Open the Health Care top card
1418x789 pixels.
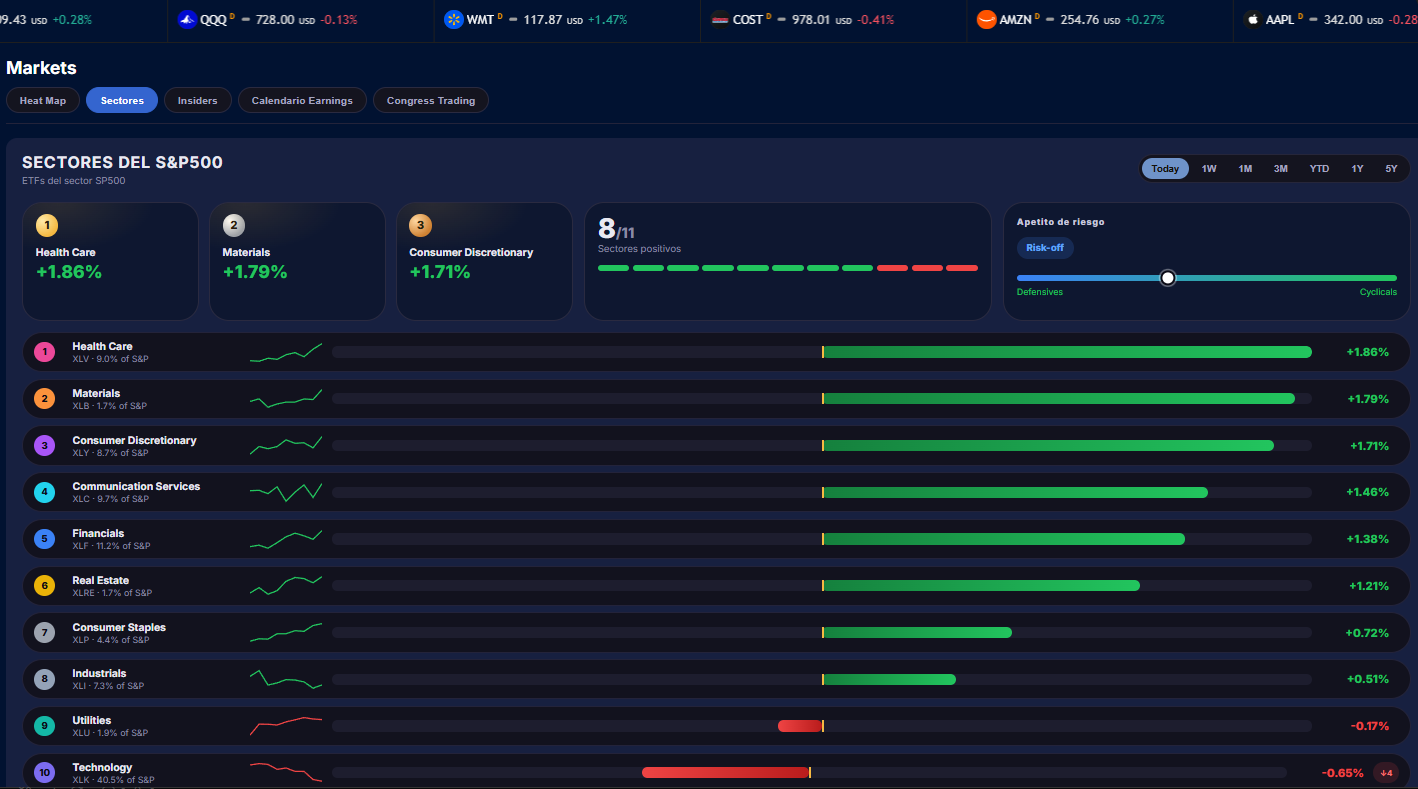pos(110,261)
